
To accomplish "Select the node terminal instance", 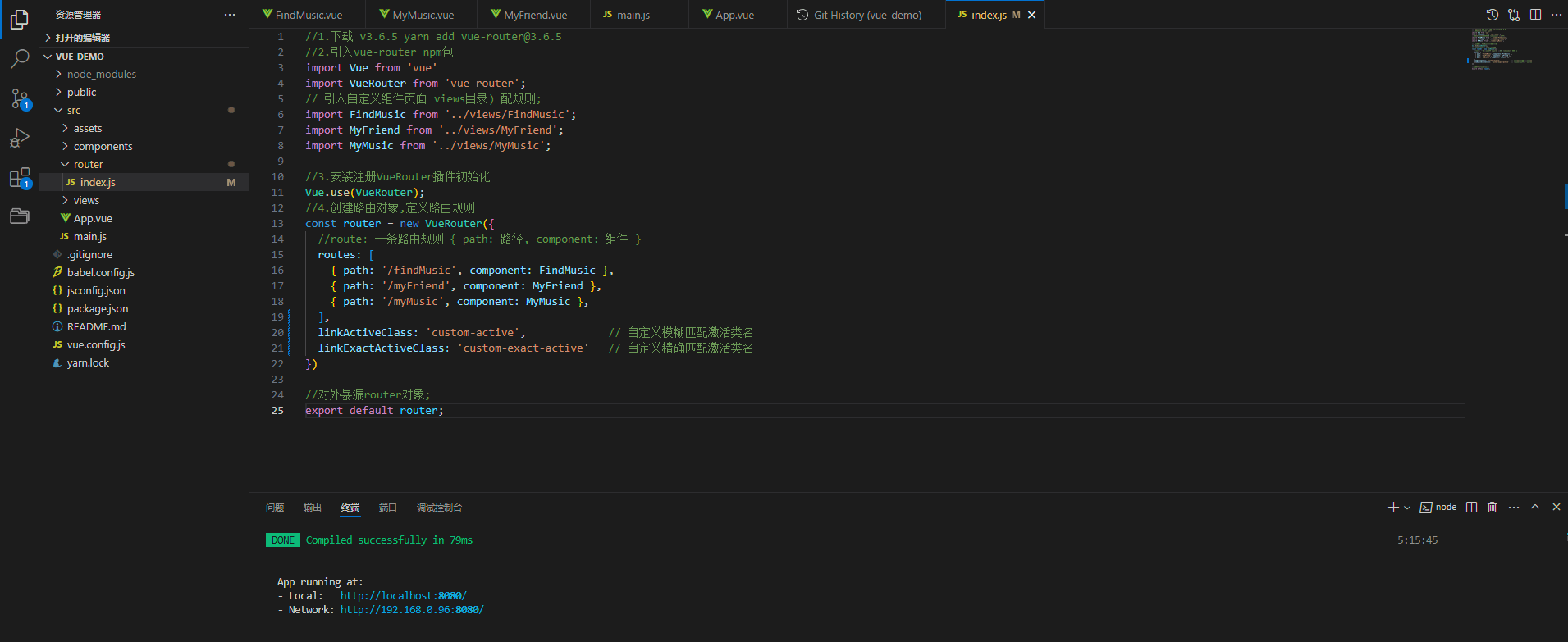I will [1438, 508].
